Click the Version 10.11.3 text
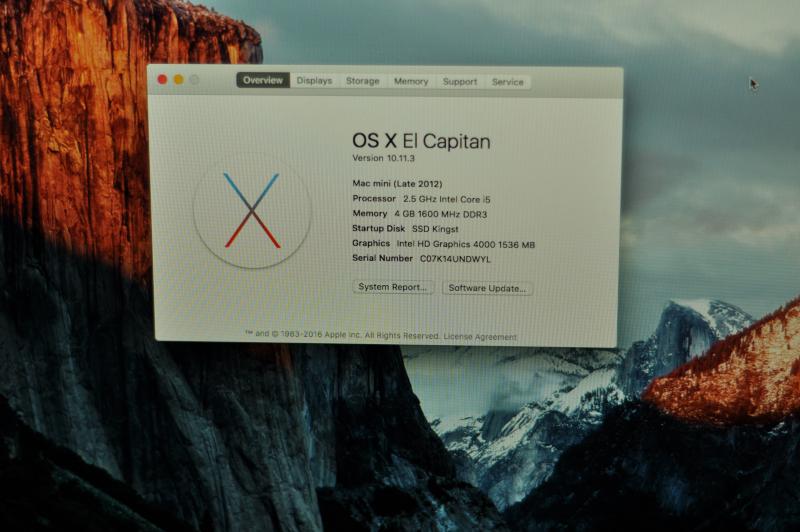Image resolution: width=800 pixels, height=532 pixels. pos(384,158)
